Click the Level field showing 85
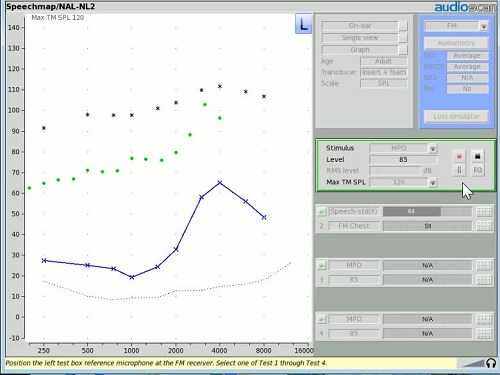 403,160
